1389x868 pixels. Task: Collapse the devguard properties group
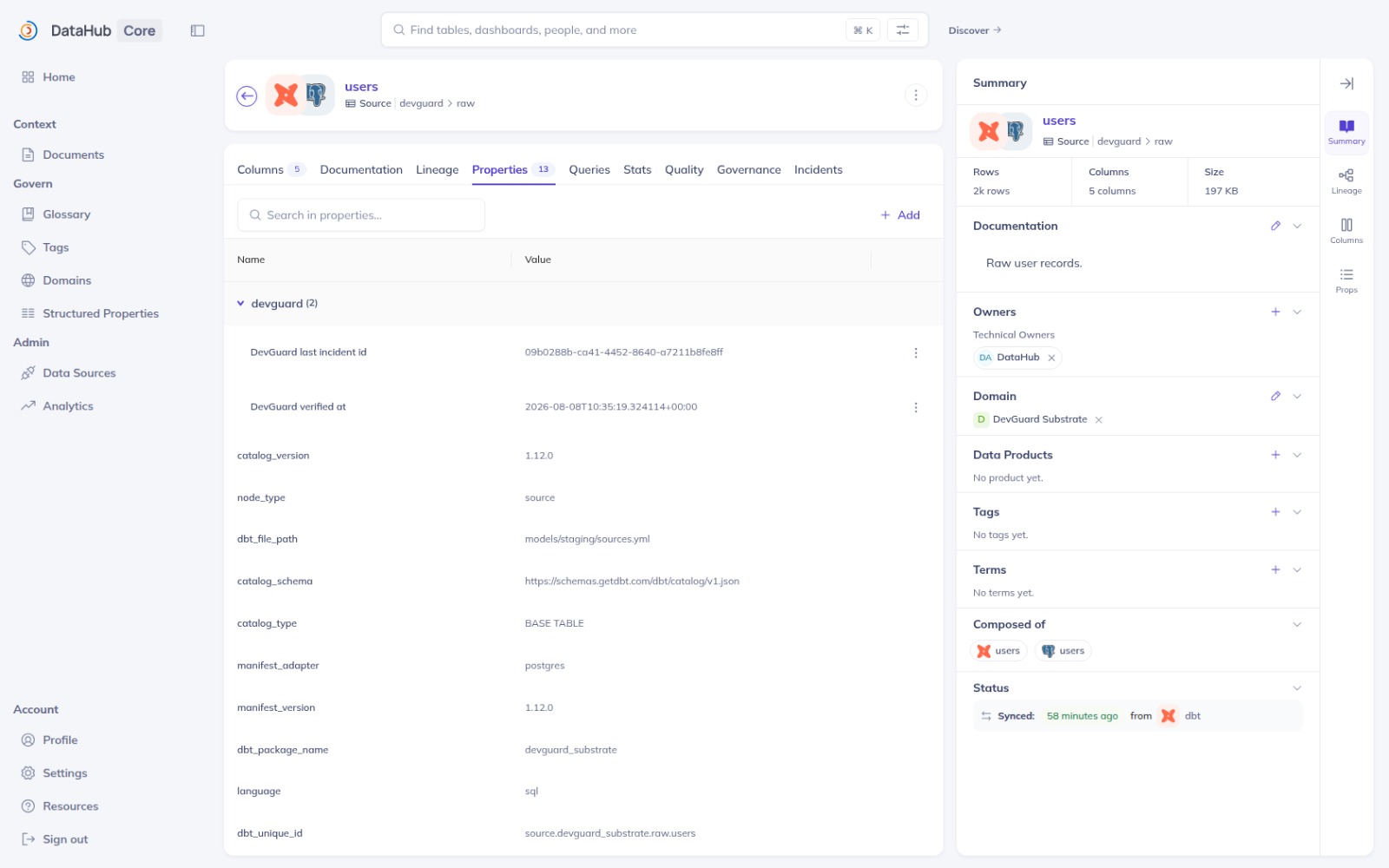coord(240,304)
